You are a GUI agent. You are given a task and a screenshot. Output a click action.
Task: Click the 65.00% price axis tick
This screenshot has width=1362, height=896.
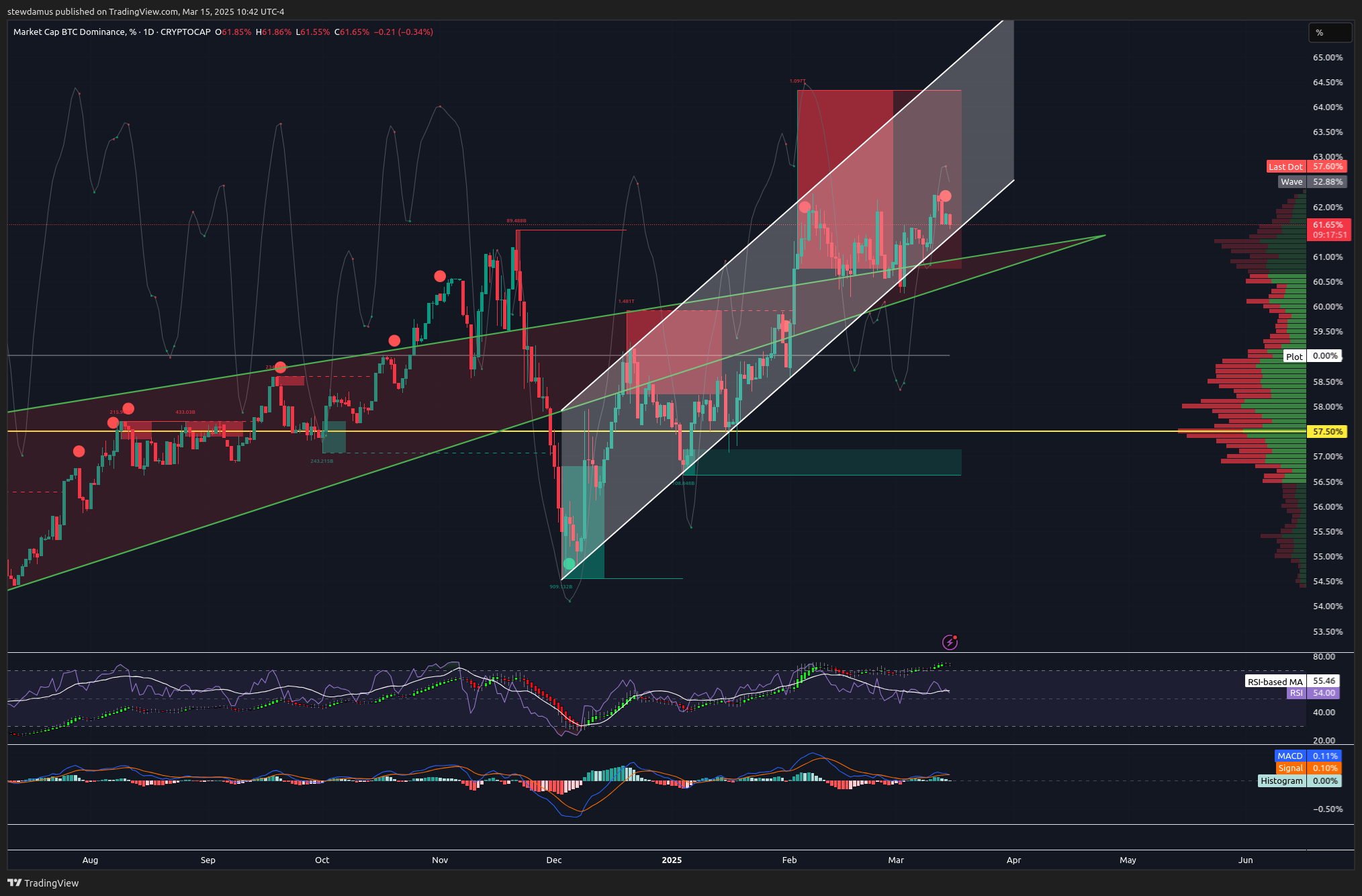point(1328,57)
